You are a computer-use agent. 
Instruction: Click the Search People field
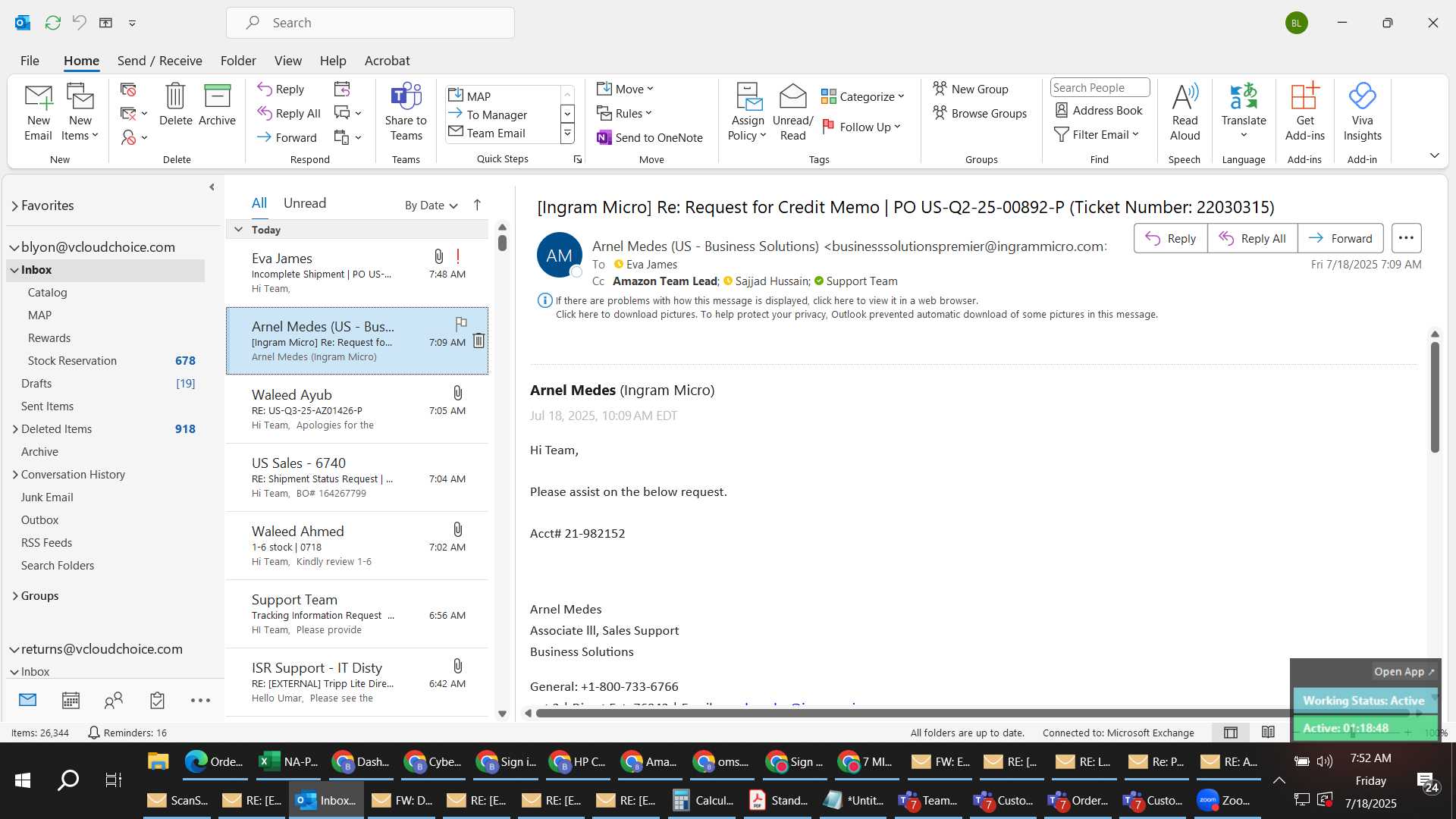[x=1100, y=88]
